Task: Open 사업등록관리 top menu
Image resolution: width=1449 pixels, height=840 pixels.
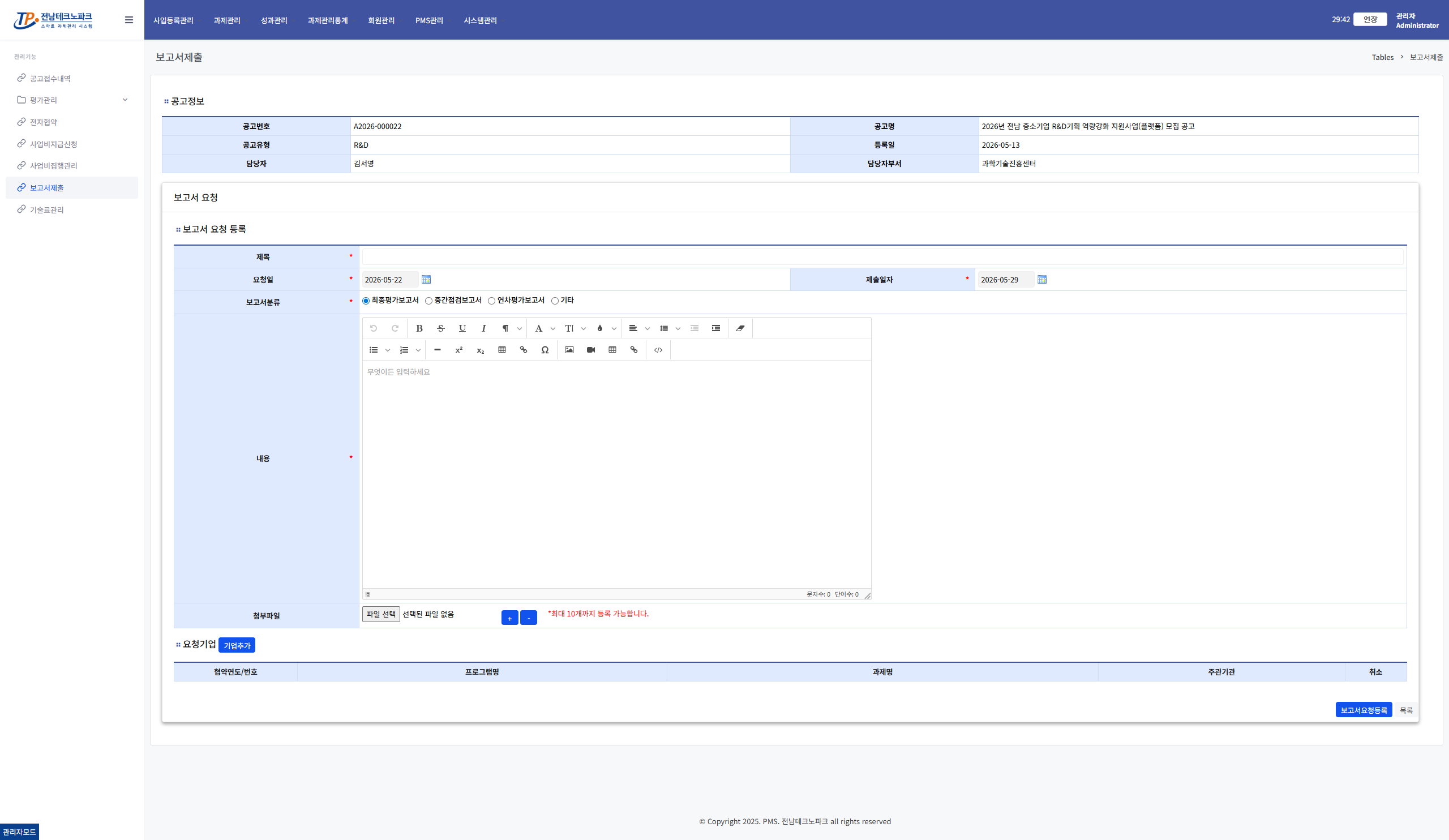Action: tap(173, 20)
